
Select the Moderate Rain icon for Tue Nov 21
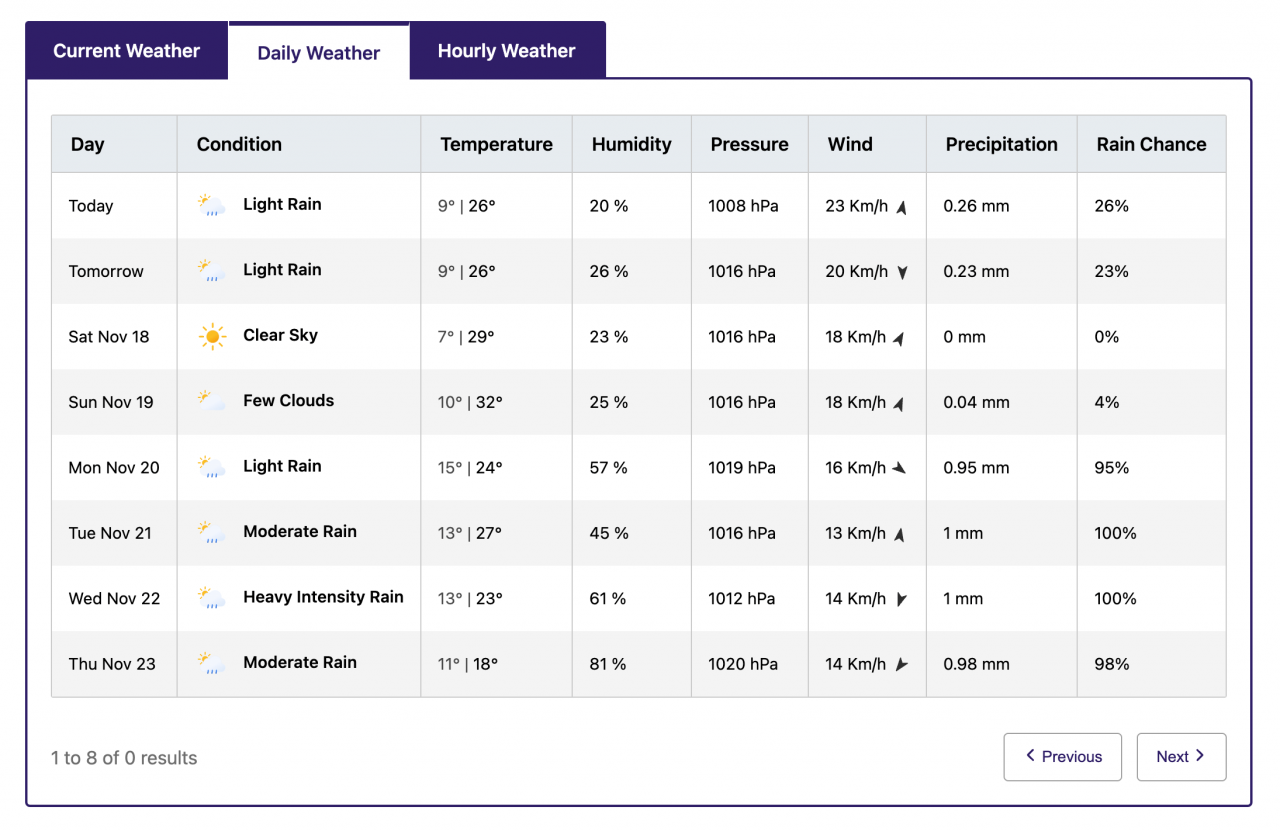point(211,532)
